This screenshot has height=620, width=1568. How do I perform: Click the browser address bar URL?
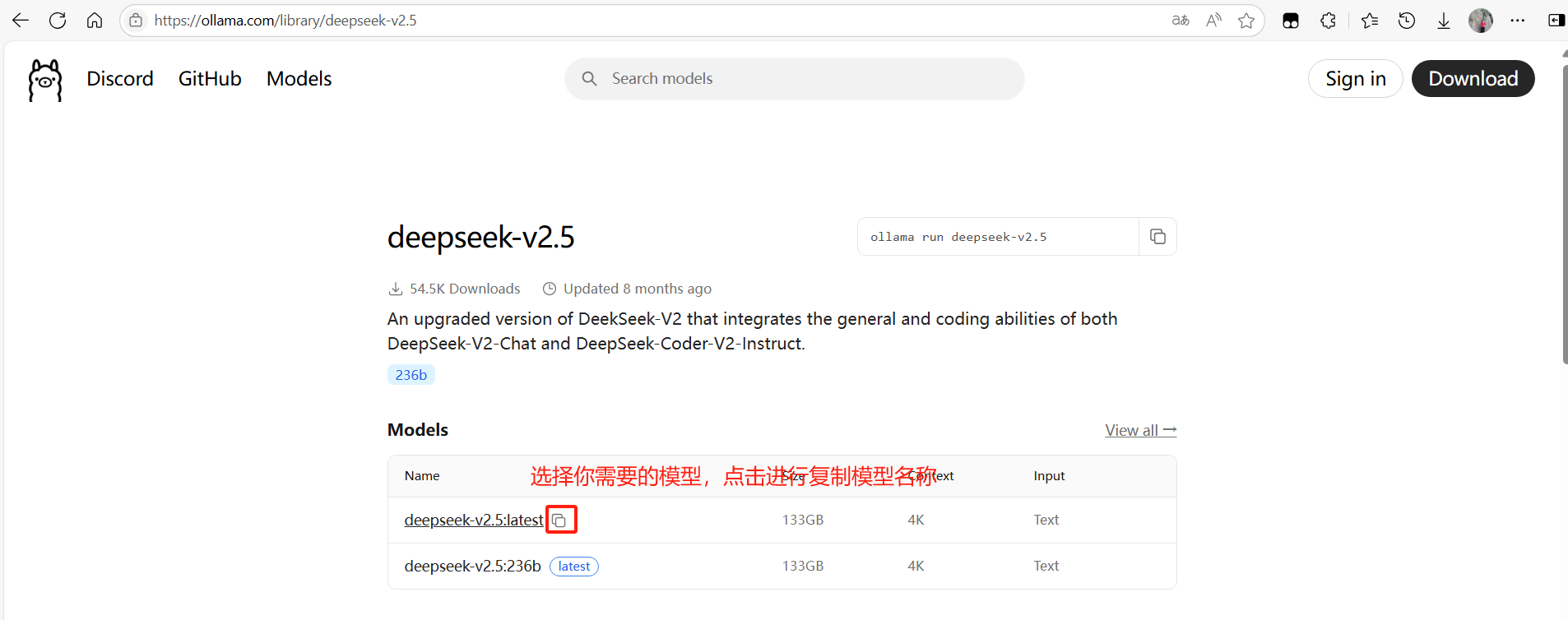285,21
